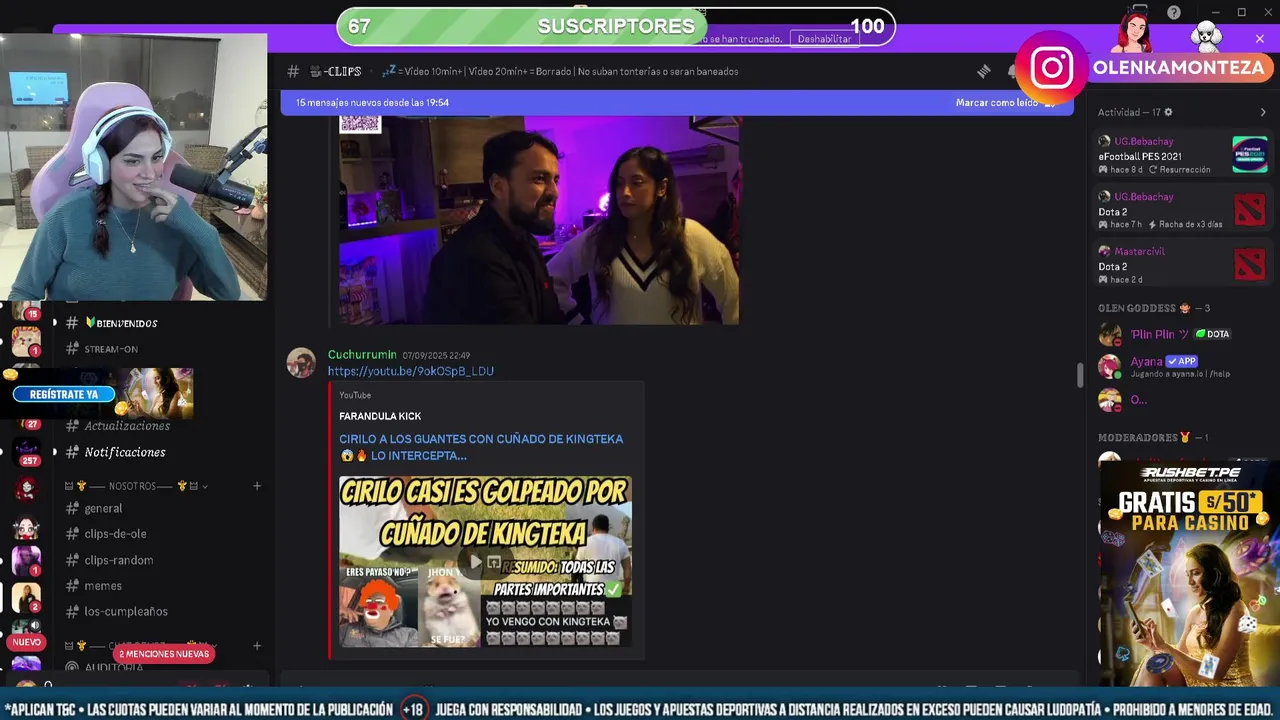Click the hash icon beside -CLIPS title
Image resolution: width=1280 pixels, height=720 pixels.
[293, 71]
